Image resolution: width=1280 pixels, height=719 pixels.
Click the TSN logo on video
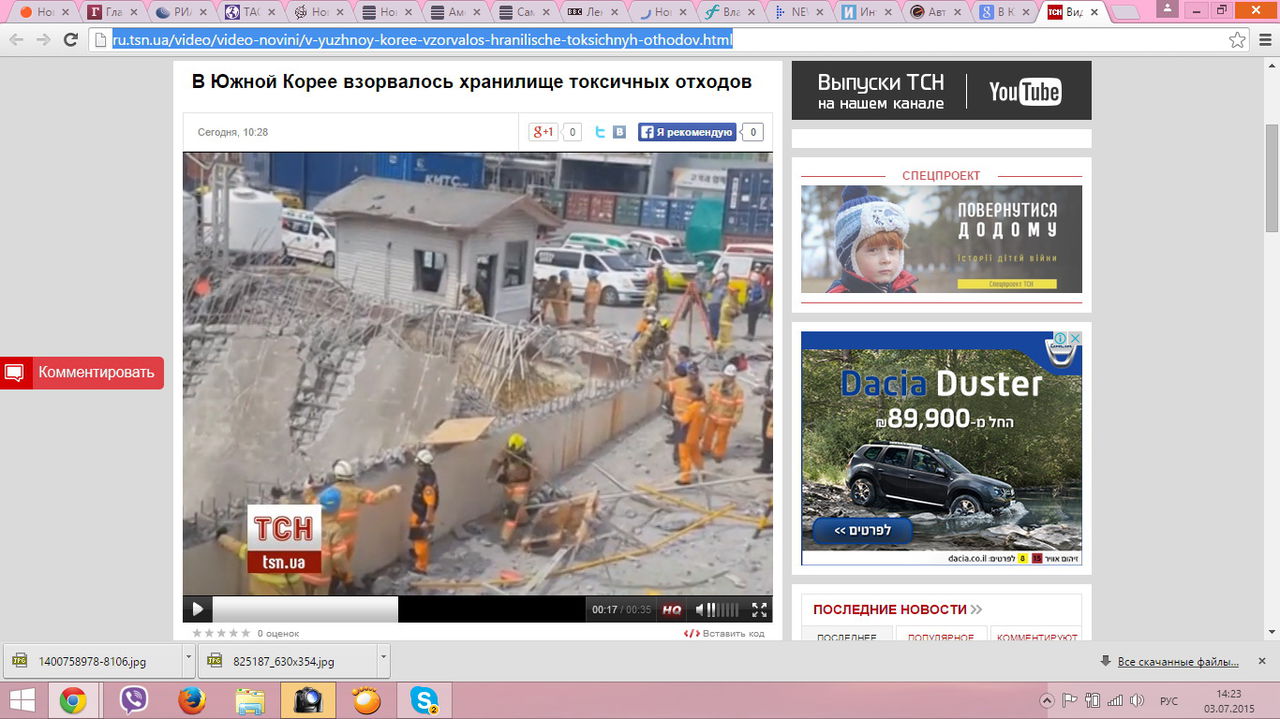[x=284, y=540]
